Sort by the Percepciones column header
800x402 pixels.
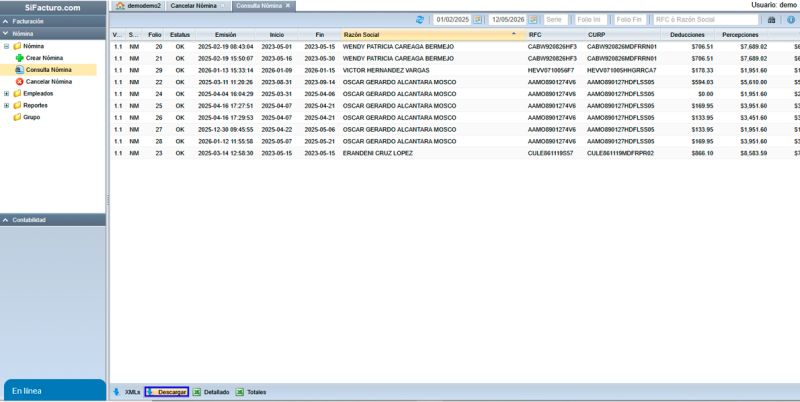pos(741,35)
